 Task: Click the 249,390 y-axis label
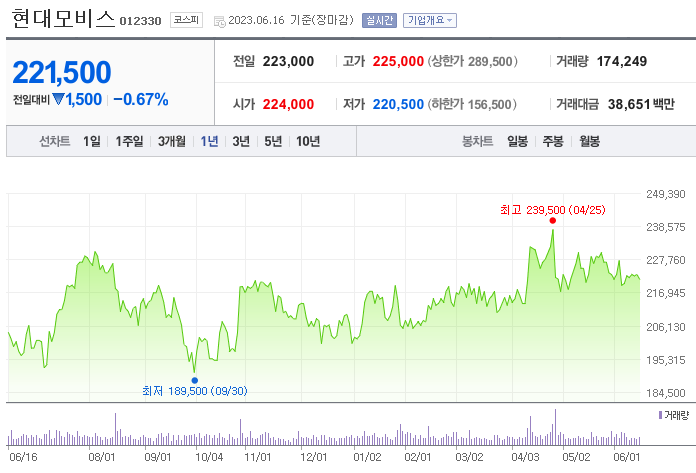pos(665,194)
